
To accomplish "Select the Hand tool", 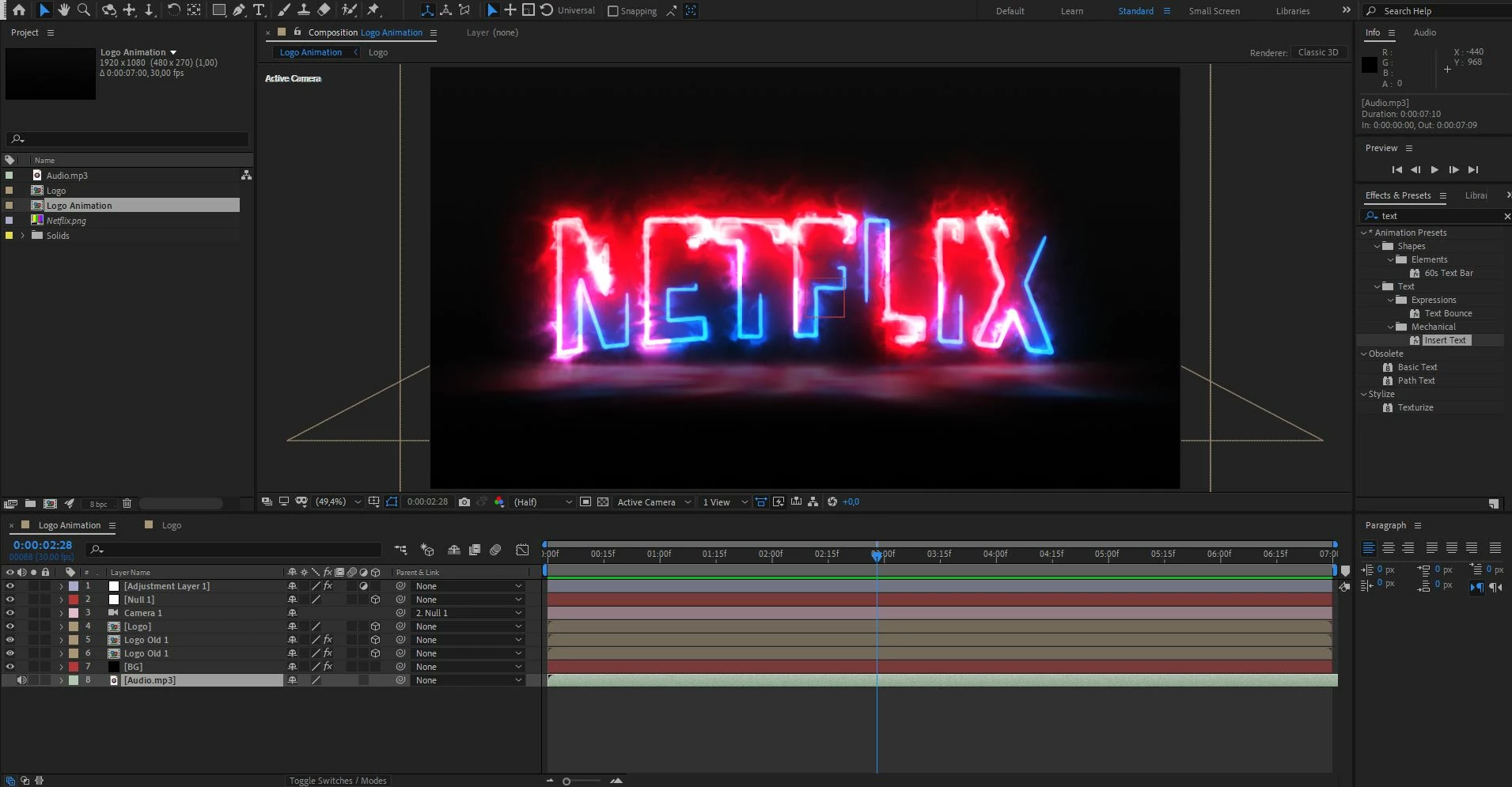I will pos(64,10).
